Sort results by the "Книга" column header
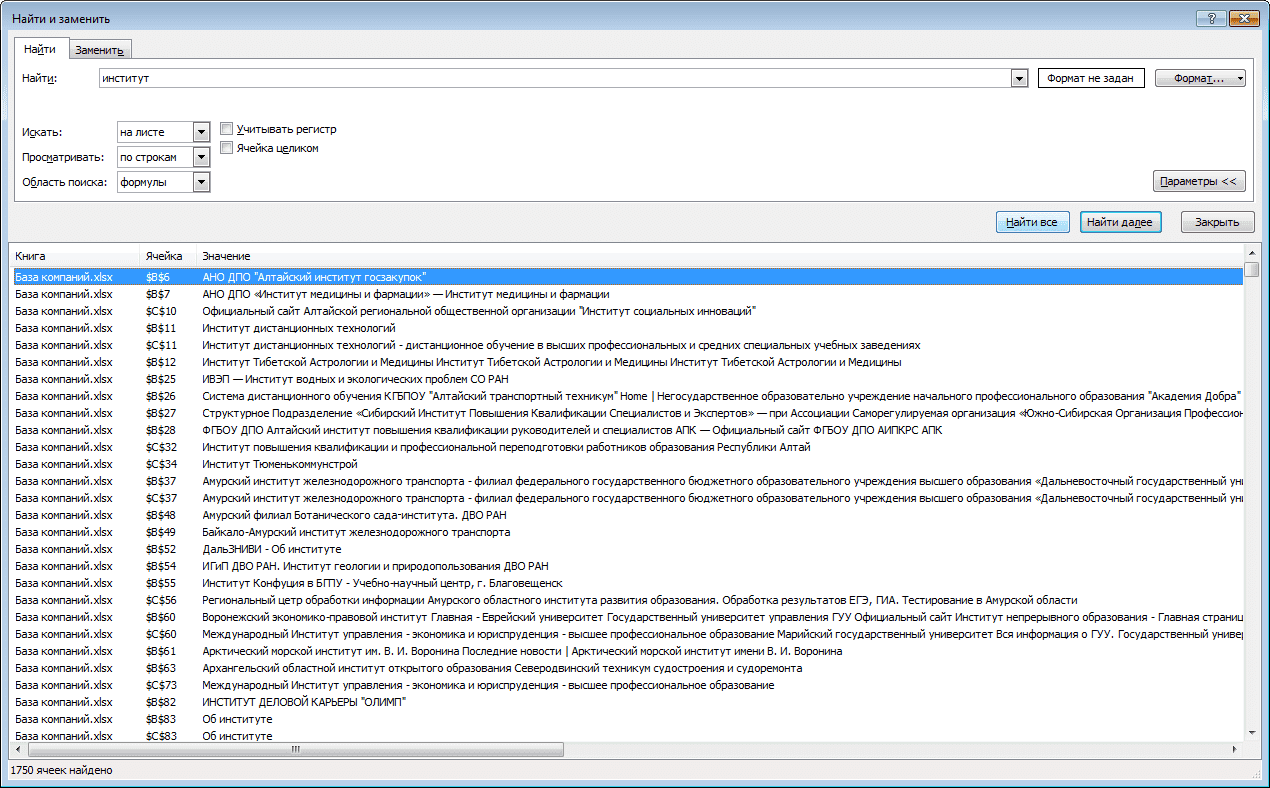 74,257
